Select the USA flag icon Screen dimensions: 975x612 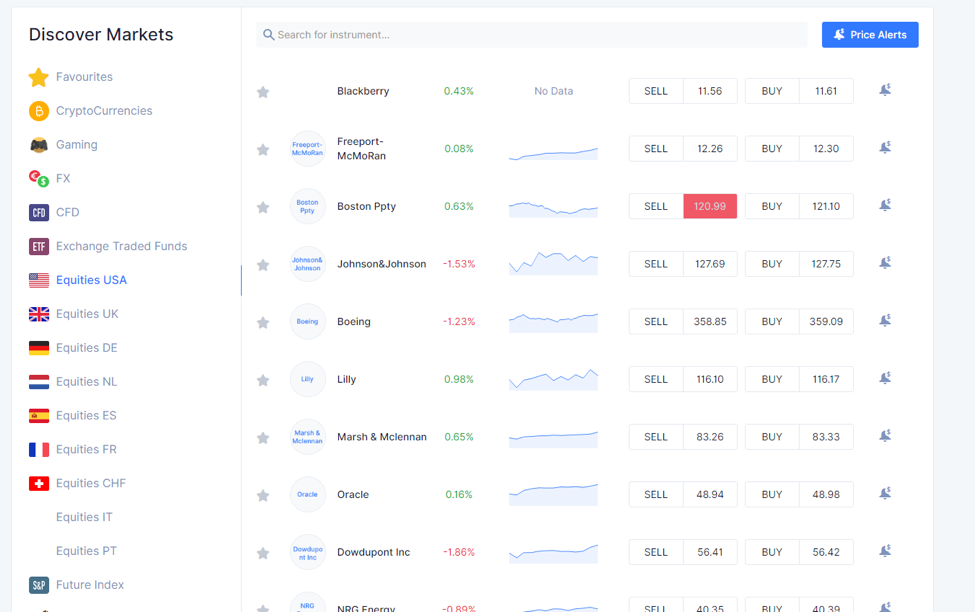click(x=39, y=280)
